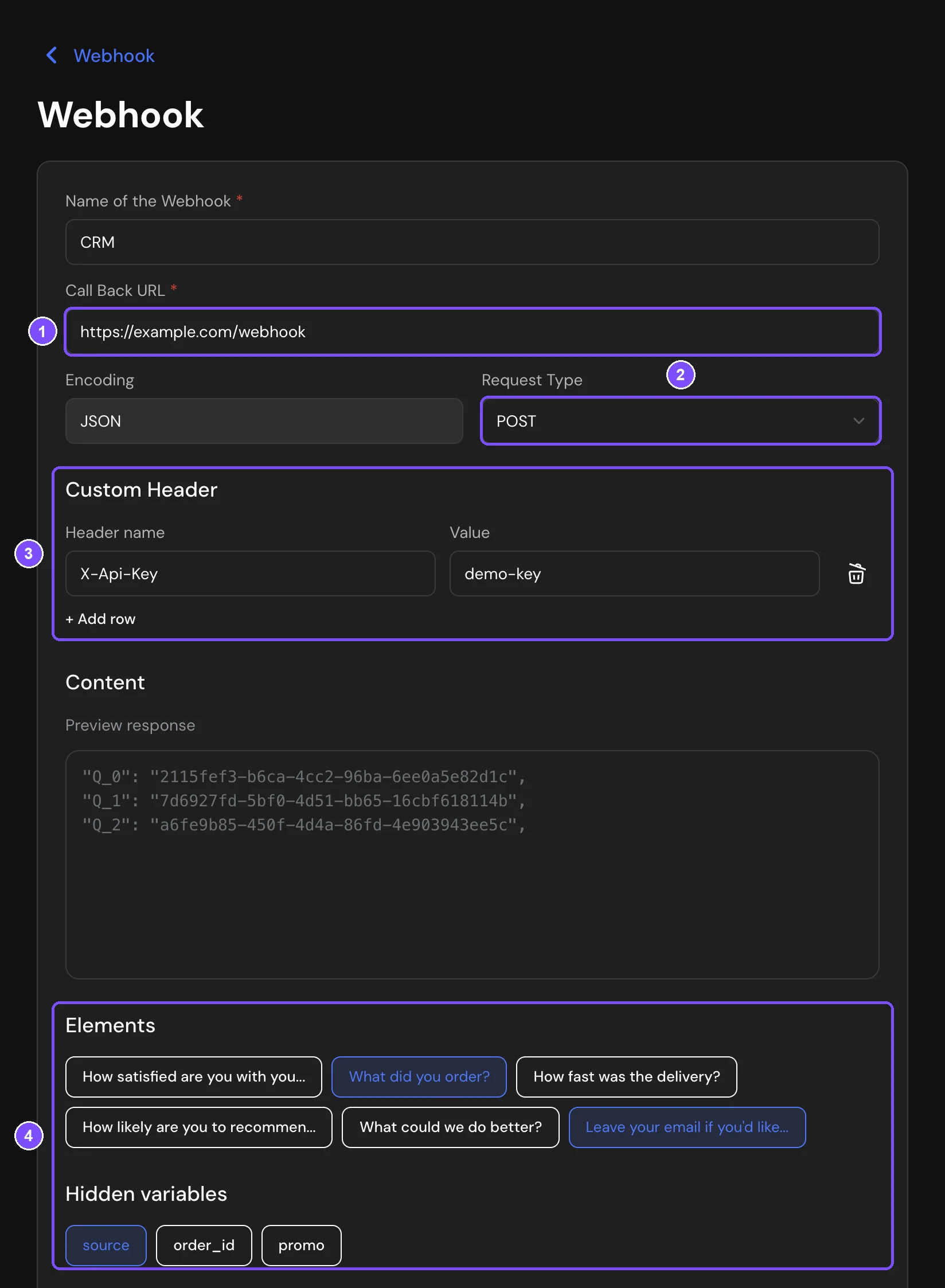
Task: Click the "Q_1" line in the preview response
Action: pos(304,801)
